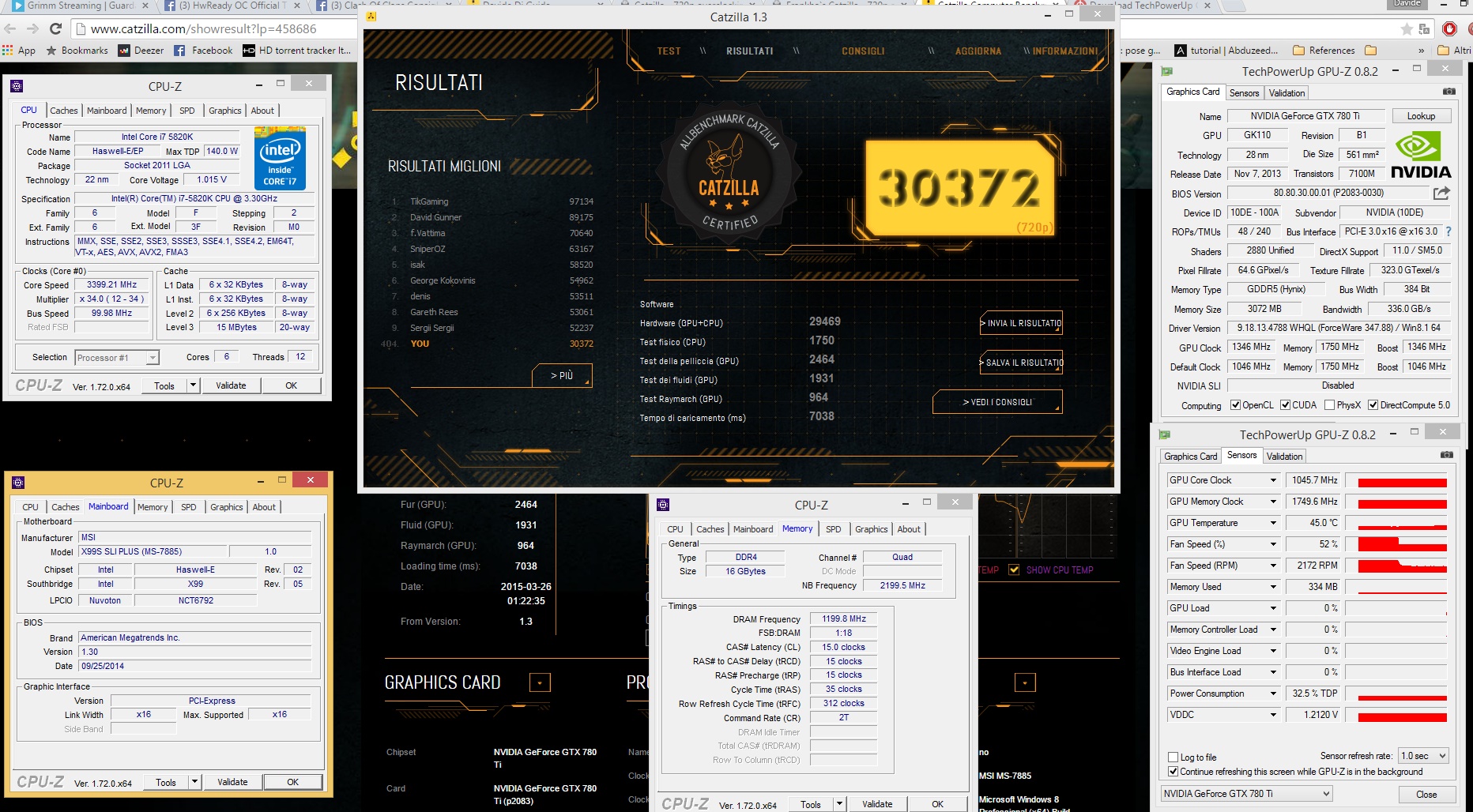Click the CPU-Z app icon in Memory window
This screenshot has width=1473, height=812.
[x=663, y=505]
